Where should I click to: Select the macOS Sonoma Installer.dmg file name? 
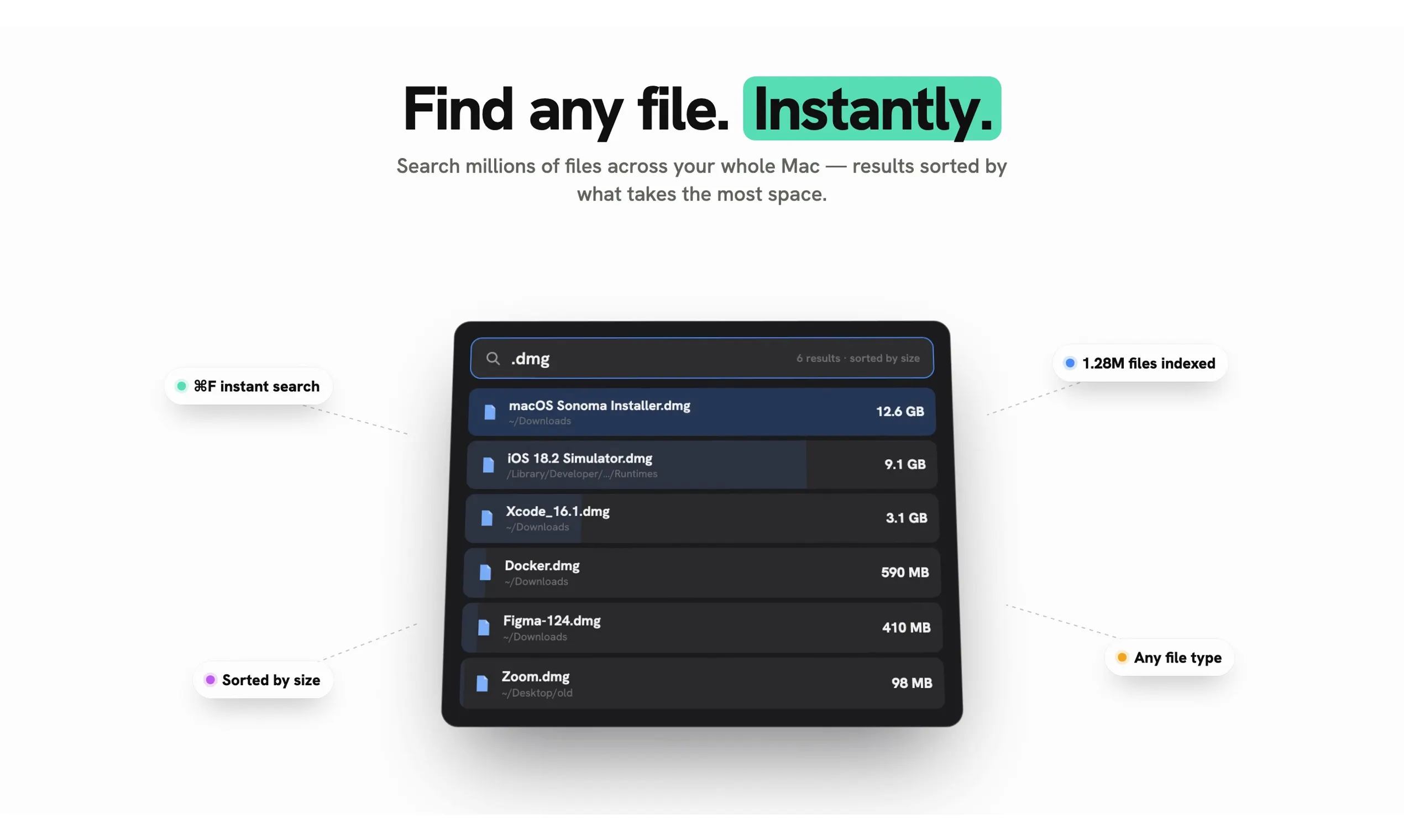click(599, 405)
